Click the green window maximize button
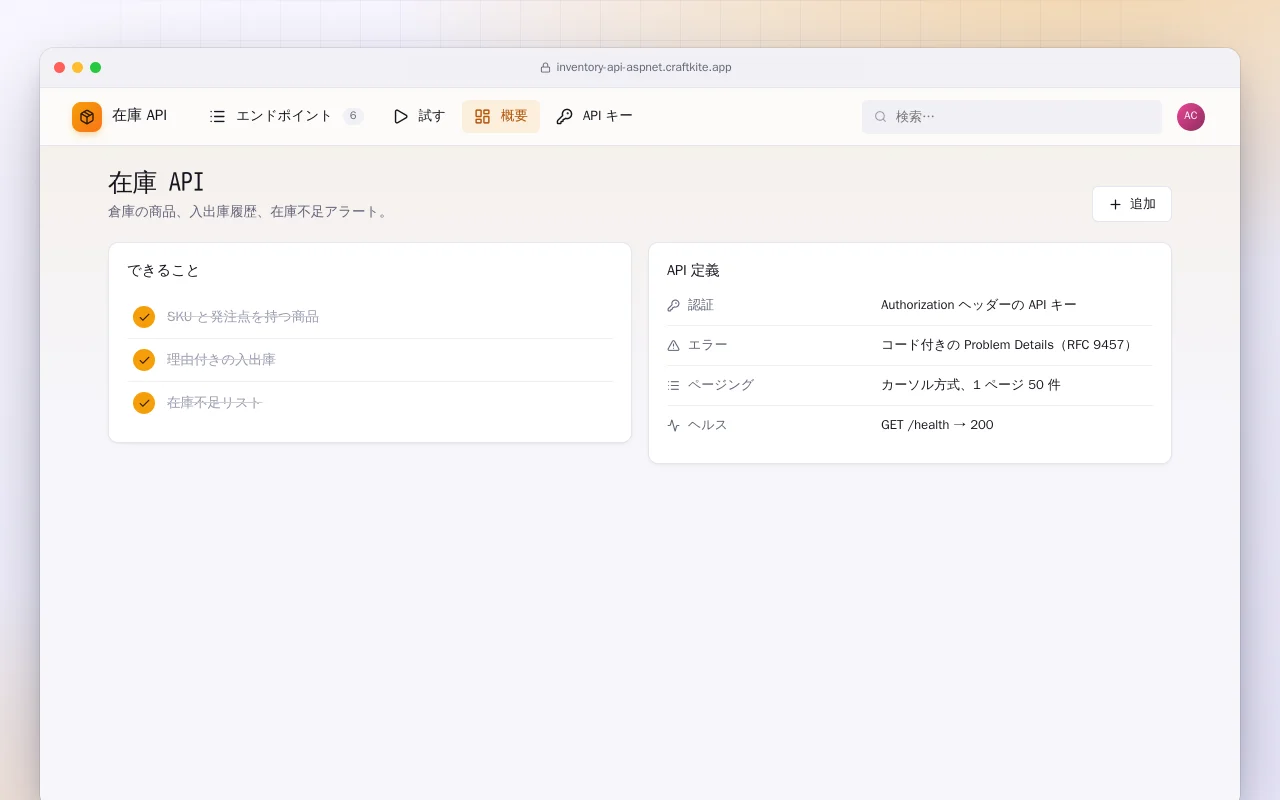This screenshot has height=800, width=1280. [x=95, y=68]
